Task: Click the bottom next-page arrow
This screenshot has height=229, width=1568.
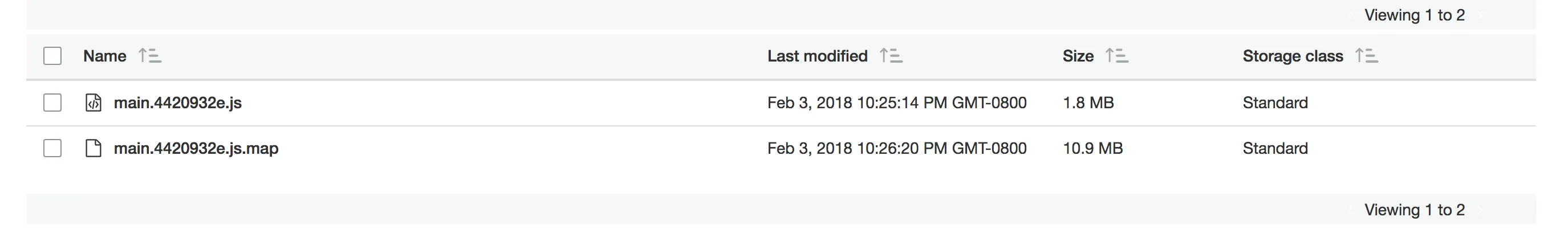Action: pyautogui.click(x=1480, y=210)
